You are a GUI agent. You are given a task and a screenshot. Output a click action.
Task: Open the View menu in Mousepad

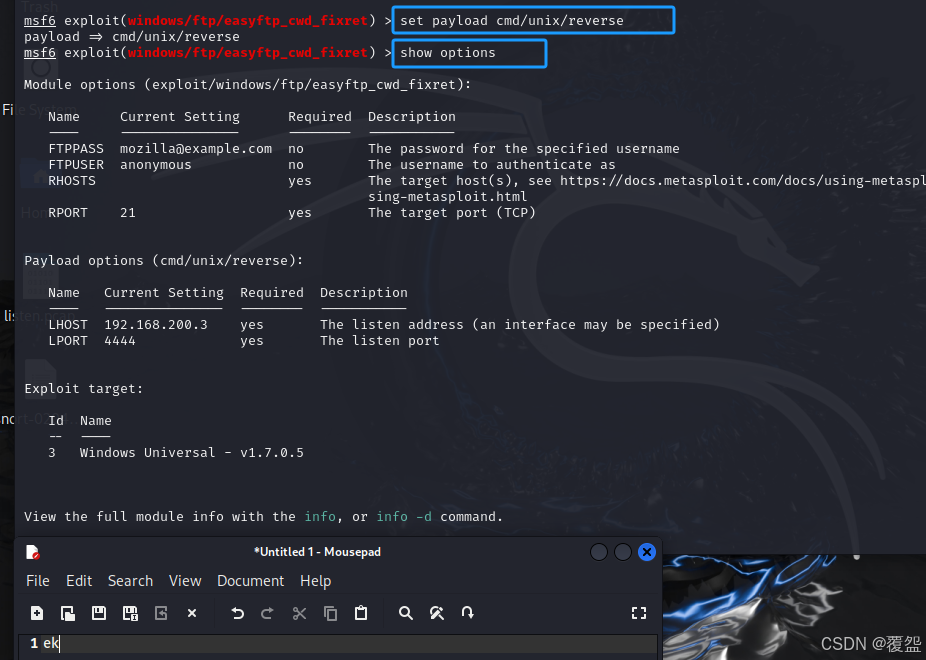[185, 581]
